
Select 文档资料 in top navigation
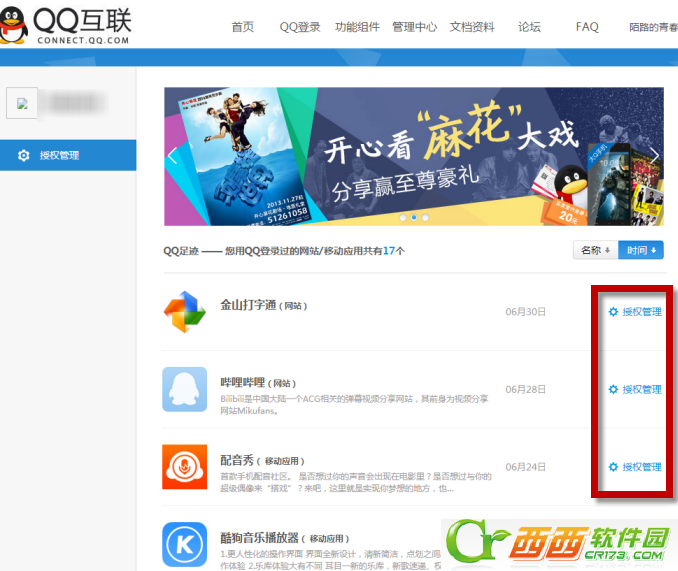472,27
